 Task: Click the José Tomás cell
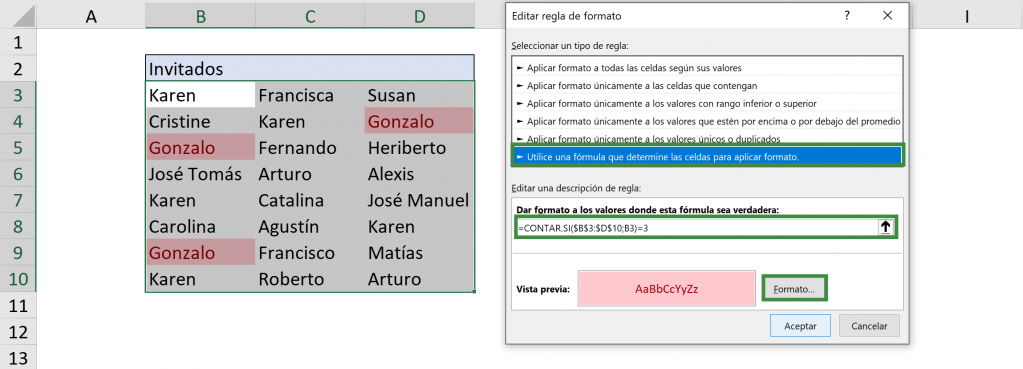(x=200, y=174)
